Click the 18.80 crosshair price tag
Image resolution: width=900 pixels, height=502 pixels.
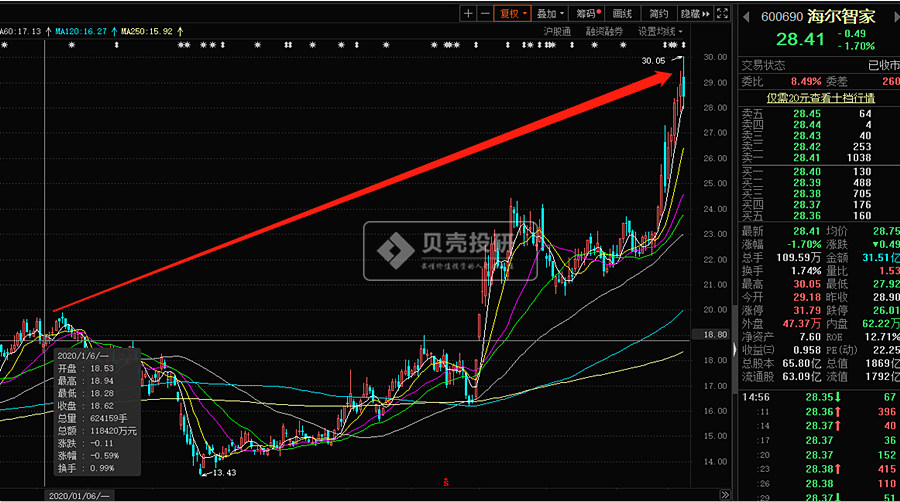click(711, 334)
